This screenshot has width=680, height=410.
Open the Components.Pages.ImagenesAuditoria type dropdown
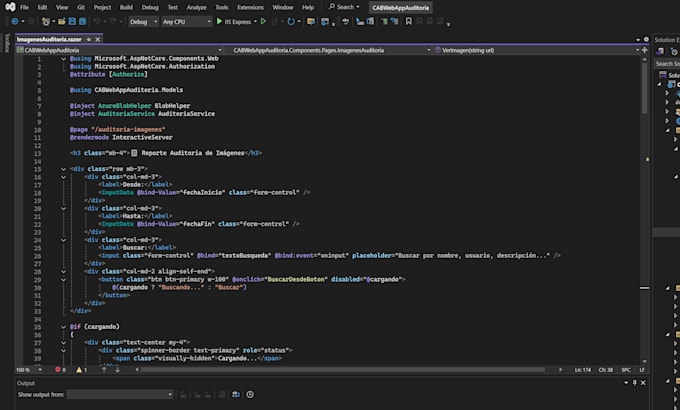click(330, 50)
